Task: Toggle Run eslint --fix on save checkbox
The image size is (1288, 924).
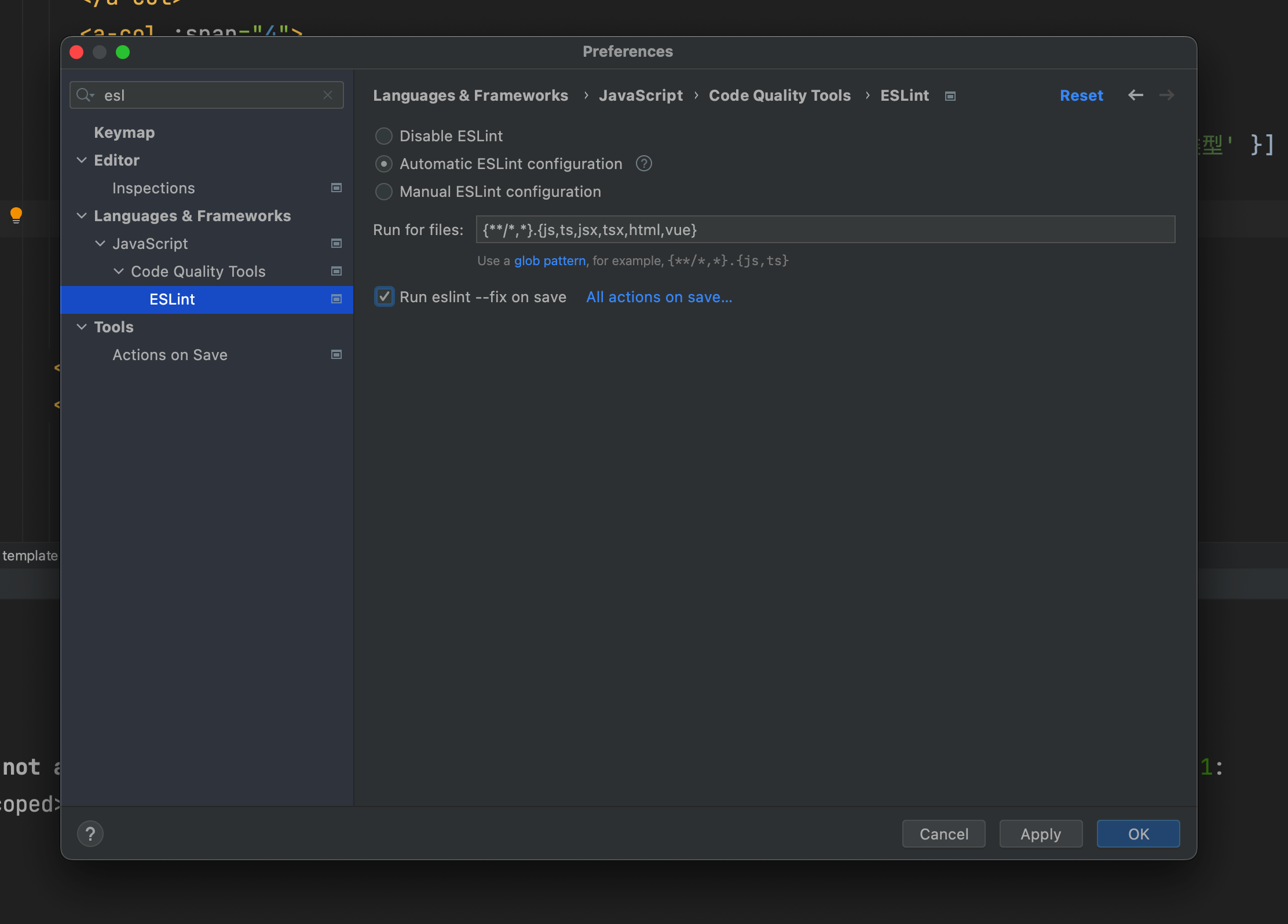Action: pyautogui.click(x=385, y=297)
